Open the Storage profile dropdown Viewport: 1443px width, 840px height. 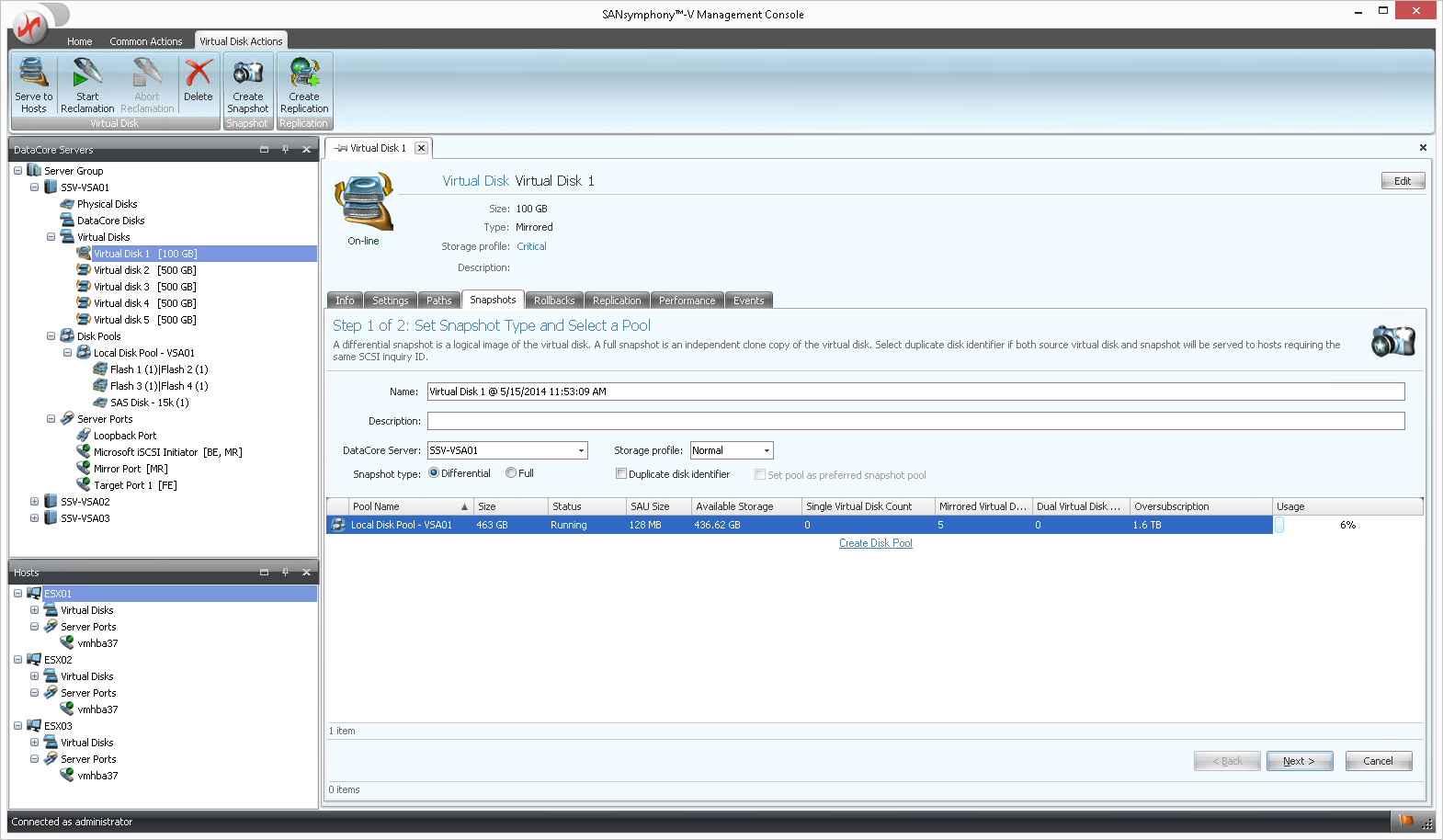pyautogui.click(x=767, y=450)
